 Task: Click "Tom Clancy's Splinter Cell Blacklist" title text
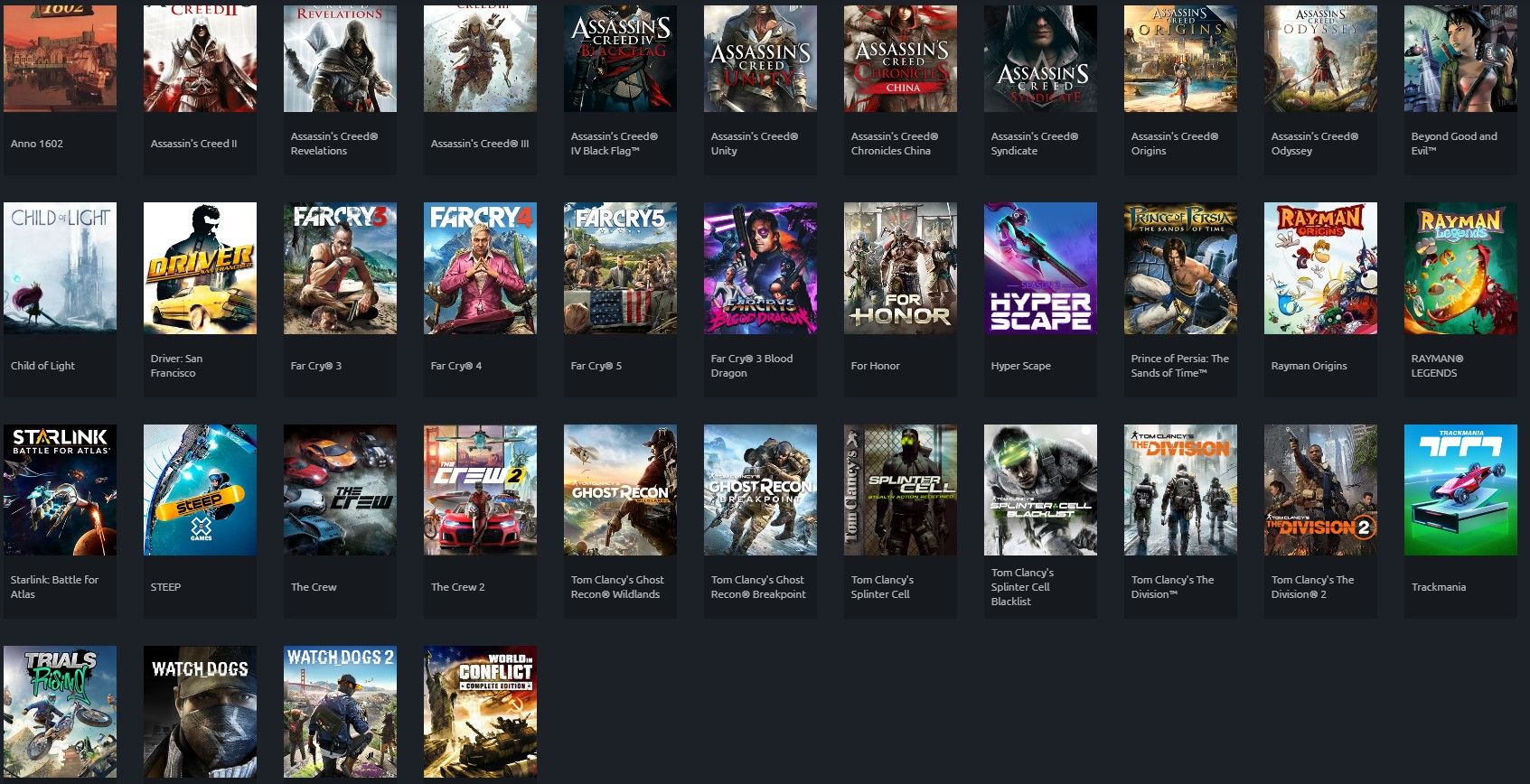1022,587
